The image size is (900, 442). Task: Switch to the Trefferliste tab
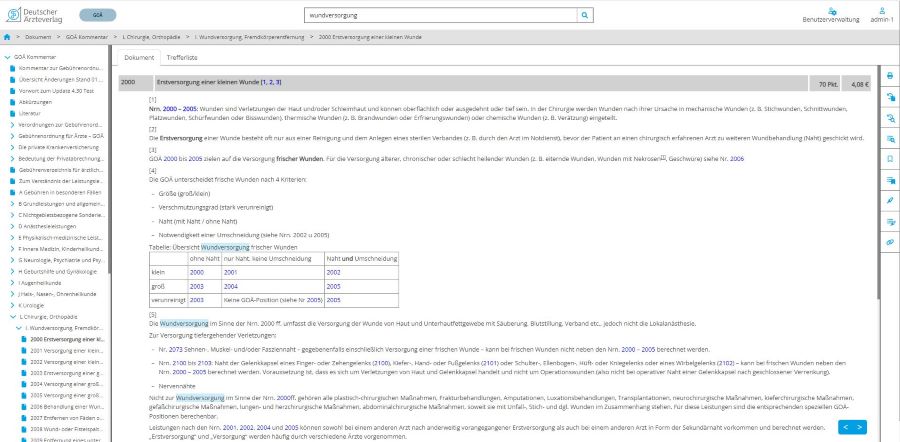tap(181, 57)
